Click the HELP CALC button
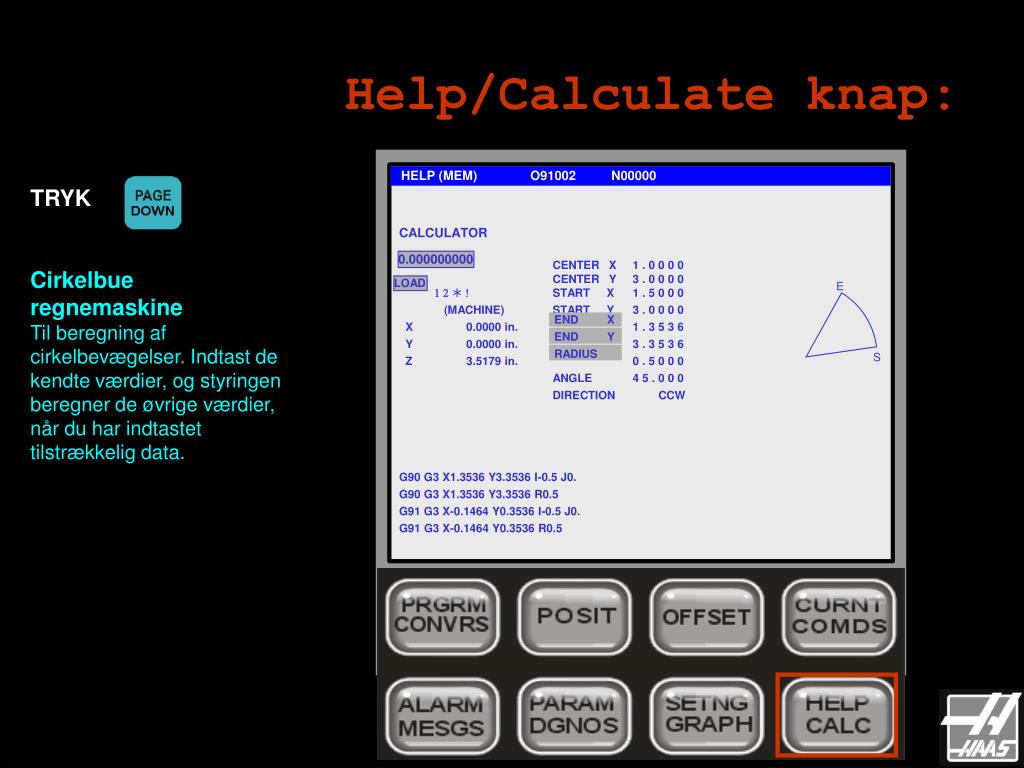 click(x=837, y=716)
